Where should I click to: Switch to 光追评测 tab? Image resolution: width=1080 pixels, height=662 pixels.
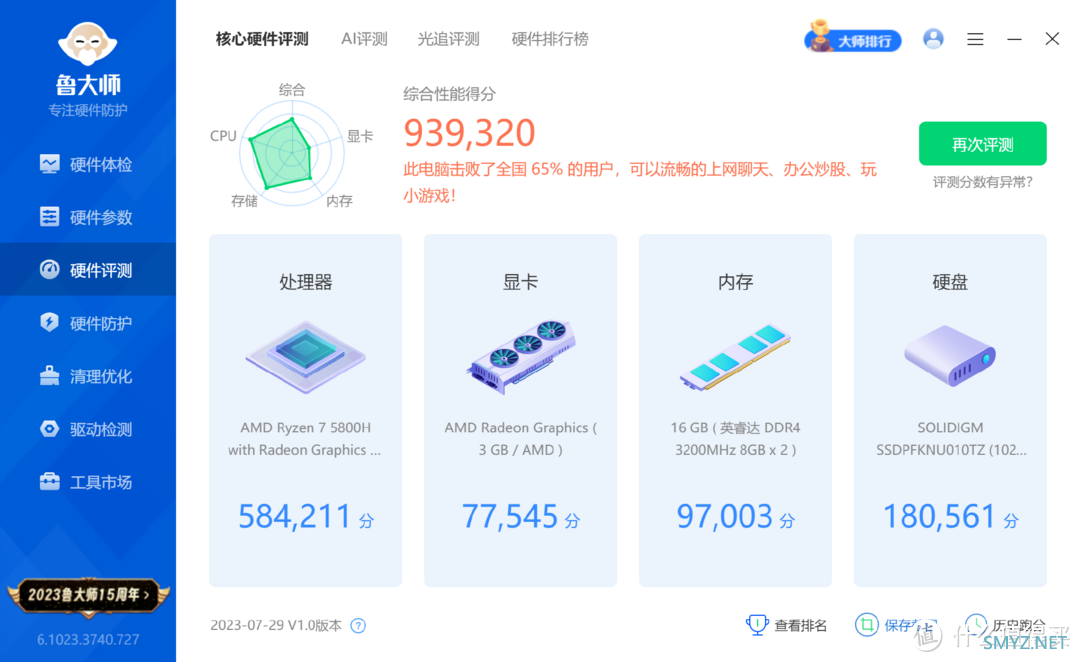point(448,39)
